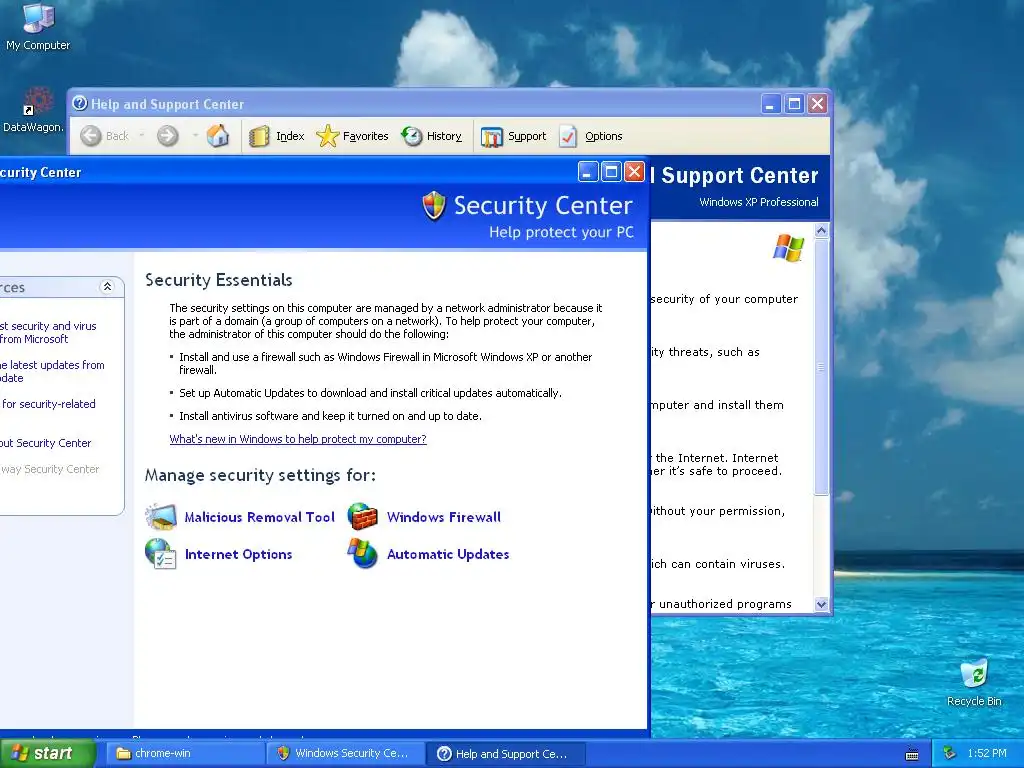Open Support in Help toolbar

point(513,136)
